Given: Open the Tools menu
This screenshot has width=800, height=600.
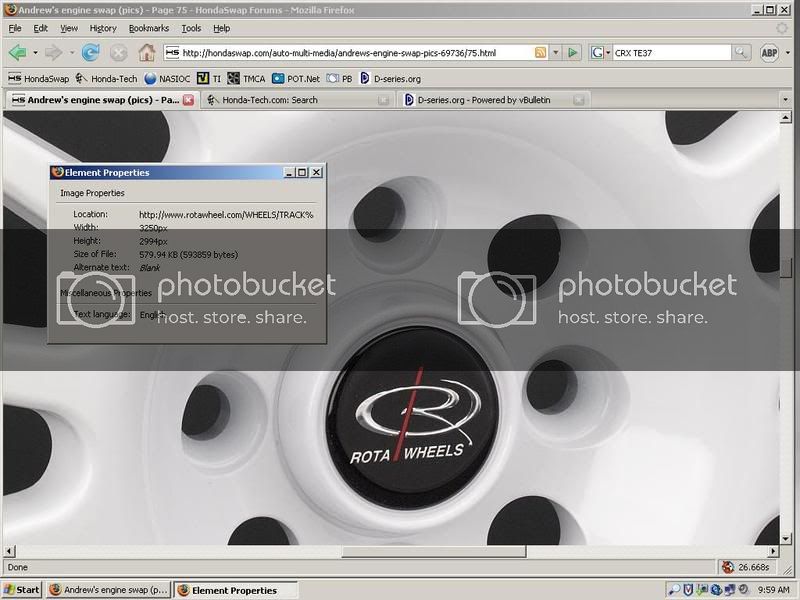Looking at the screenshot, I should pos(191,28).
